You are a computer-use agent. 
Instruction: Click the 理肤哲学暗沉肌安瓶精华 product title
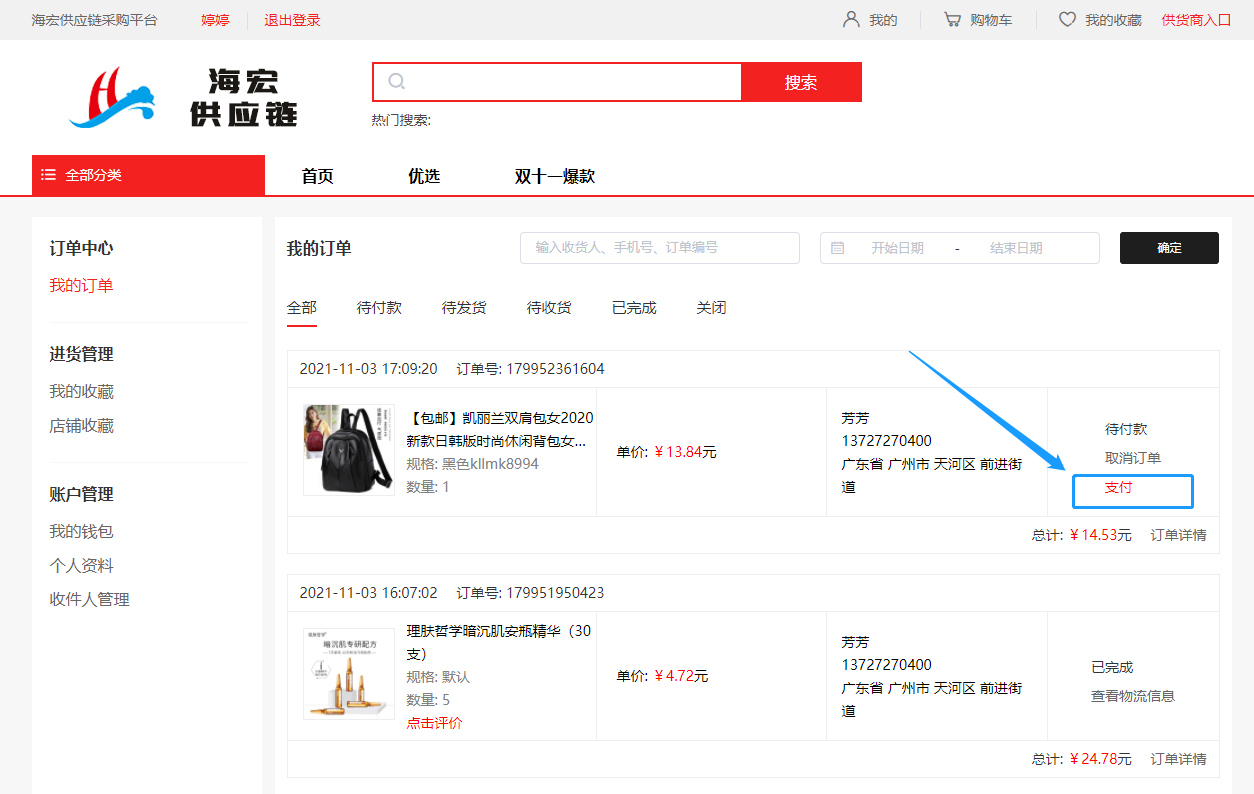499,642
